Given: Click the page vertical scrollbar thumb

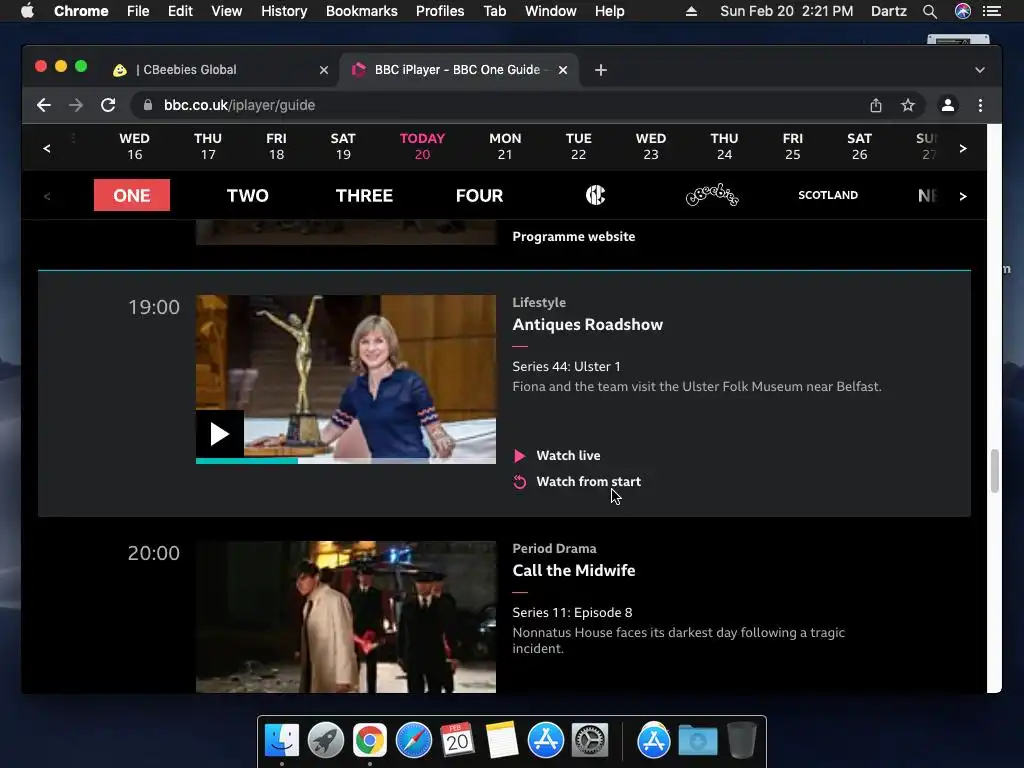Looking at the screenshot, I should (994, 471).
